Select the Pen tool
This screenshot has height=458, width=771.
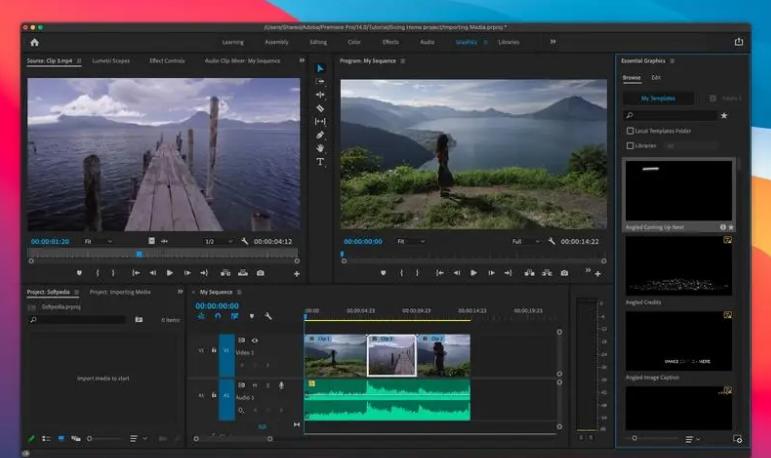320,135
